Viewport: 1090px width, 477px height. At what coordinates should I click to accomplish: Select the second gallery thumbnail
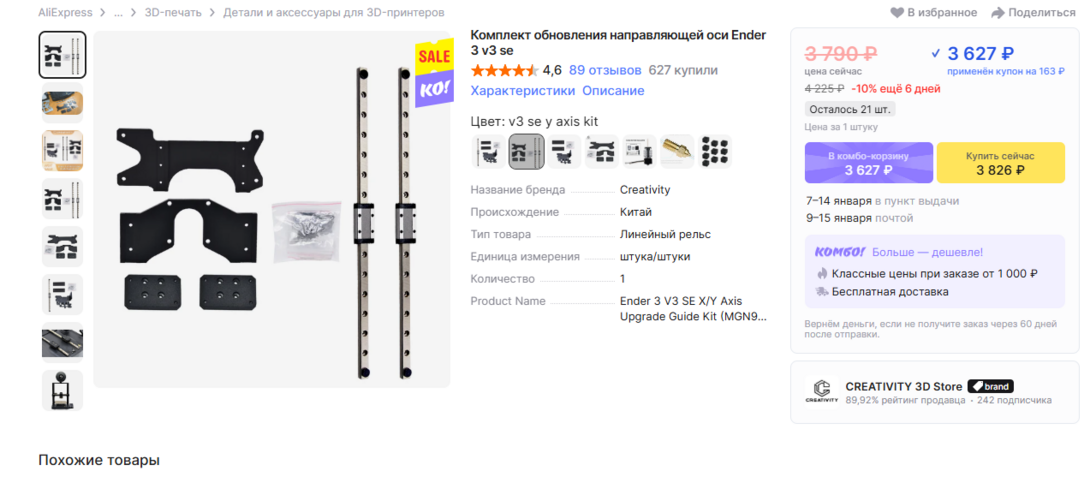coord(63,103)
